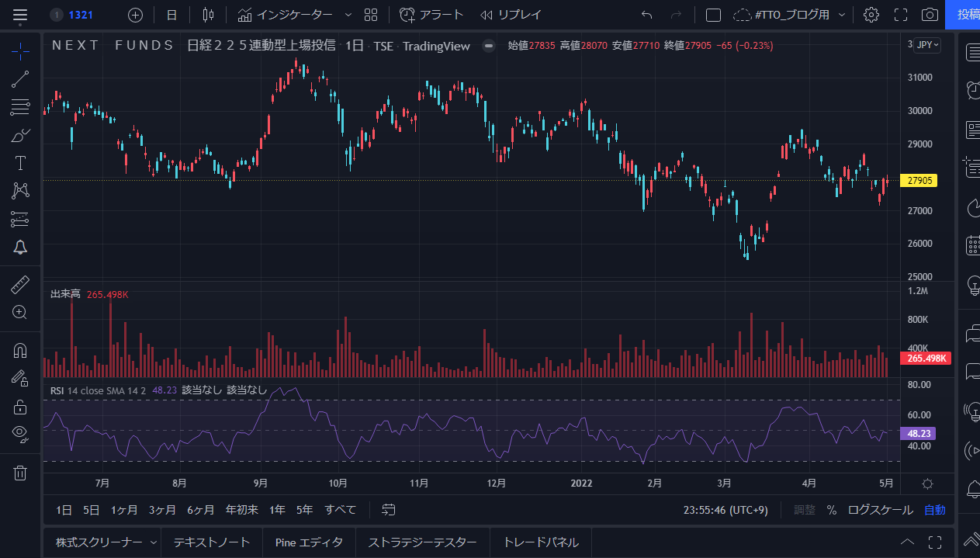Open the hamburger main menu
Image resolution: width=980 pixels, height=558 pixels.
click(20, 15)
